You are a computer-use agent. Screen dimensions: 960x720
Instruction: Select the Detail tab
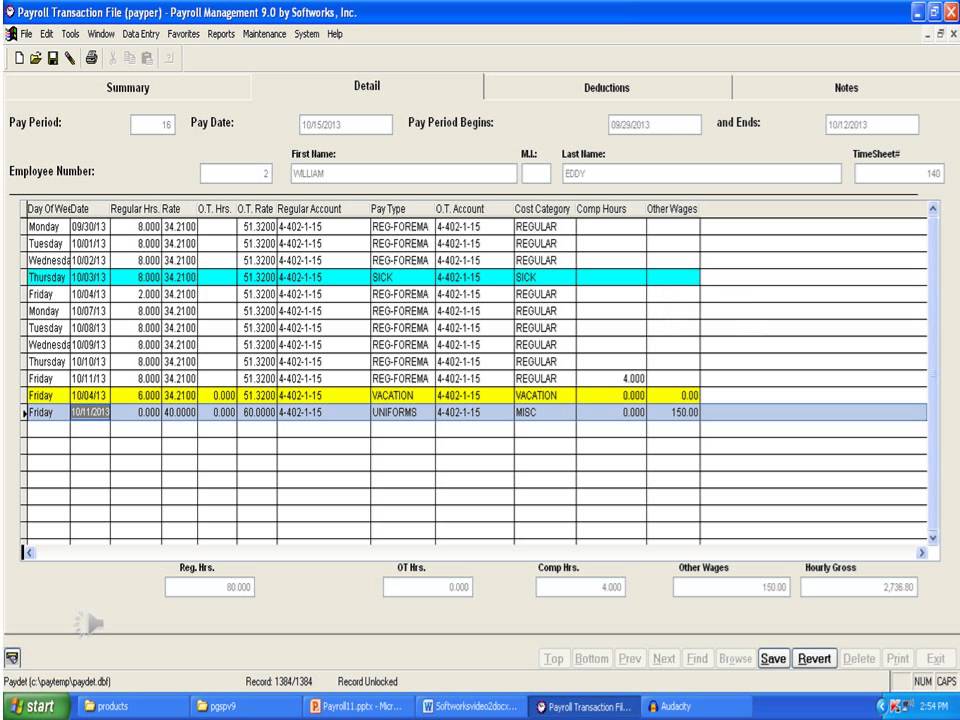pyautogui.click(x=367, y=86)
